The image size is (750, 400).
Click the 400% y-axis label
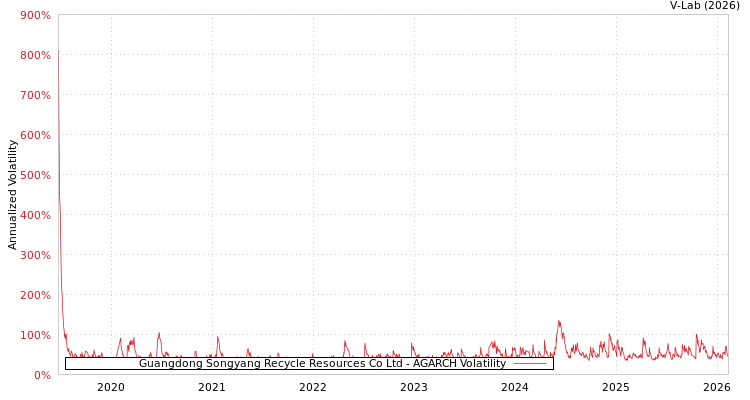(x=35, y=215)
